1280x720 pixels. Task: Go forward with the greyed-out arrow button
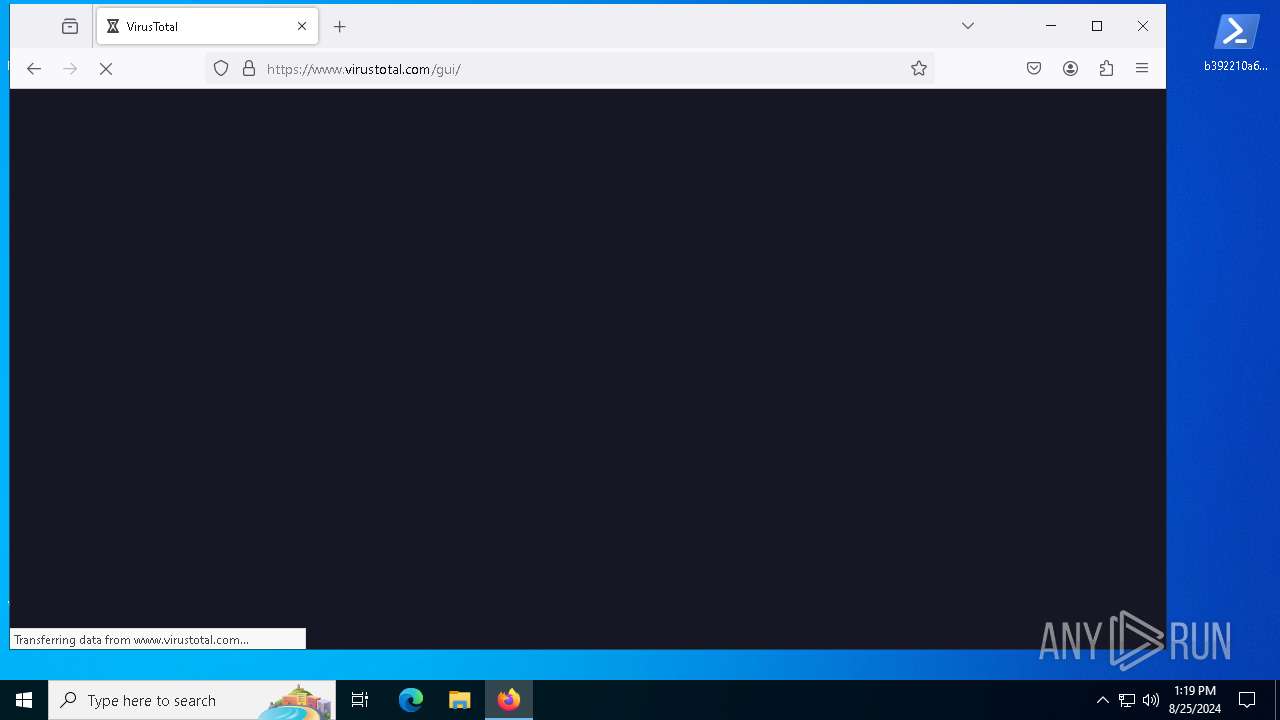click(x=70, y=68)
